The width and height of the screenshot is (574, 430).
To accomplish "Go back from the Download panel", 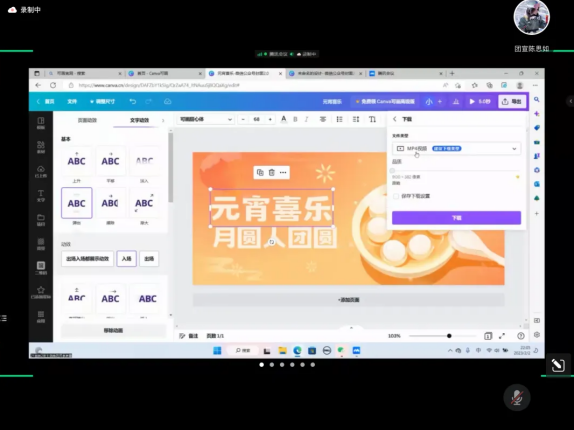I will [x=395, y=119].
